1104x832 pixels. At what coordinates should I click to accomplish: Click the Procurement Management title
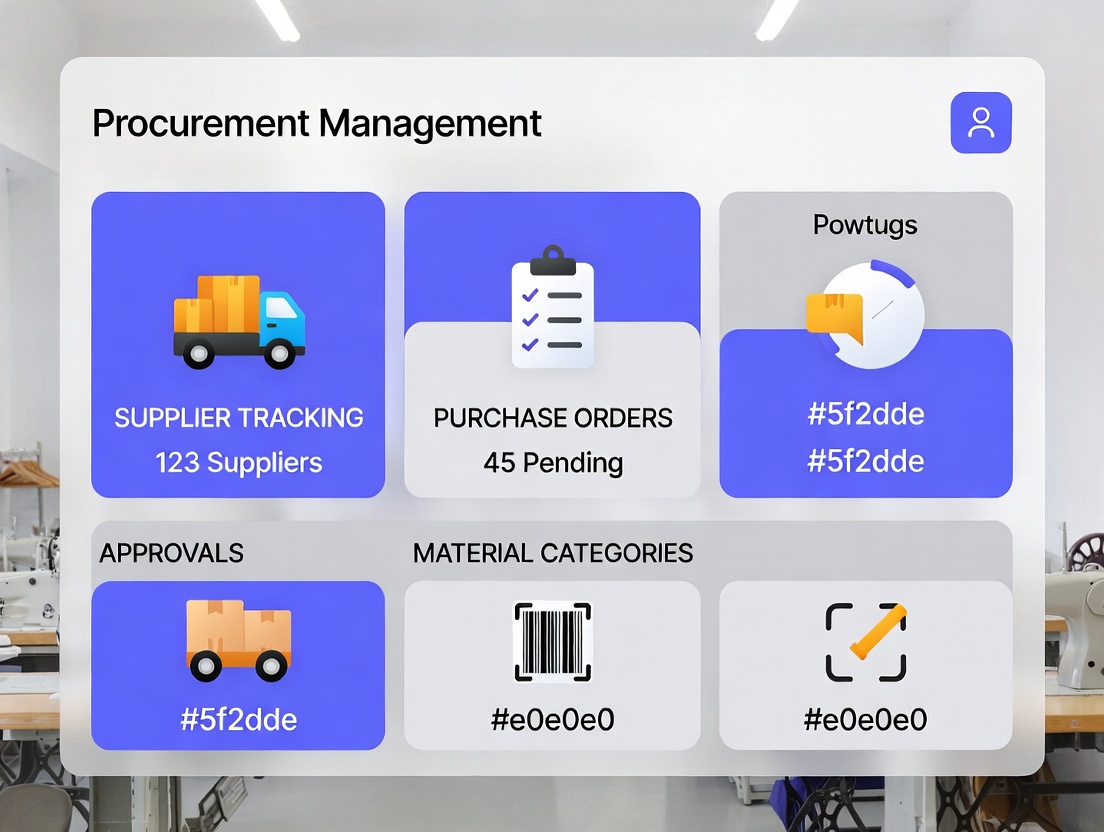point(317,123)
